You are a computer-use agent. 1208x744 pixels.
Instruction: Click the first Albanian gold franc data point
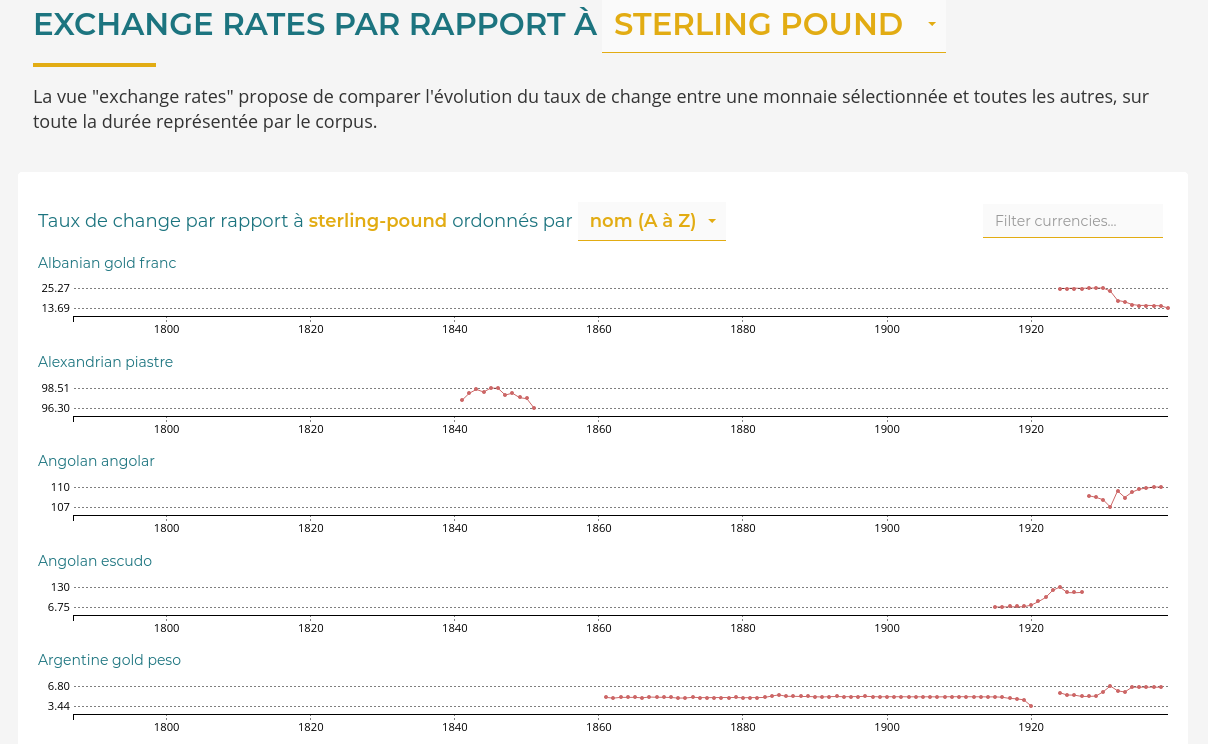[x=1060, y=289]
